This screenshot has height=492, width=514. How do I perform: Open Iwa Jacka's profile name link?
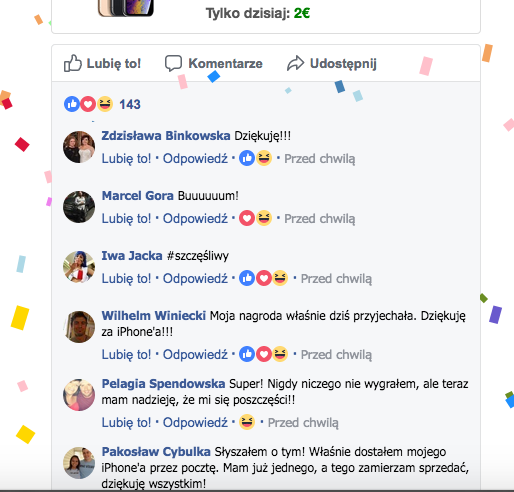pyautogui.click(x=132, y=256)
